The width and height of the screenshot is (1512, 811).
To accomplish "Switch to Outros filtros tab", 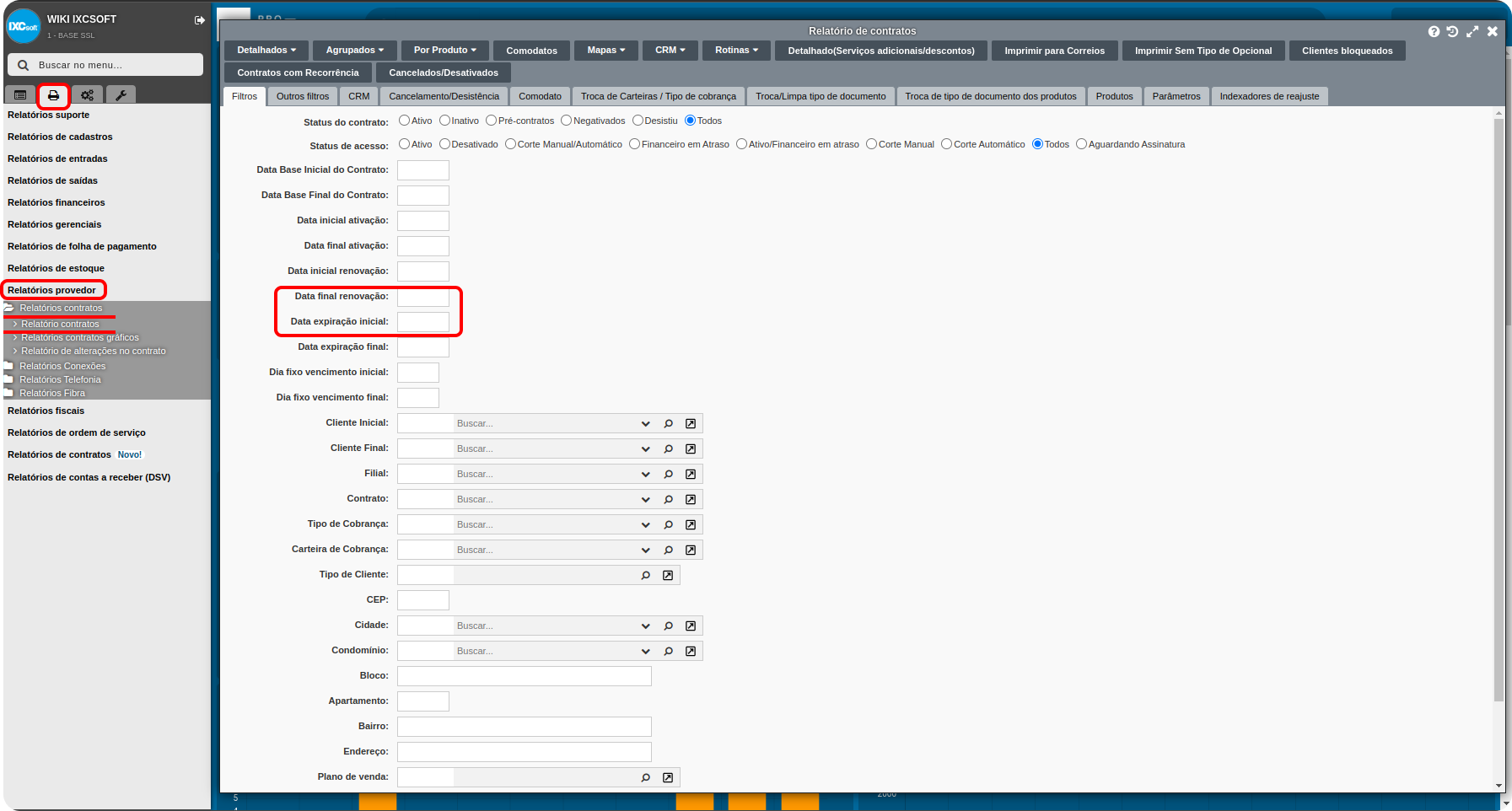I will pos(303,96).
